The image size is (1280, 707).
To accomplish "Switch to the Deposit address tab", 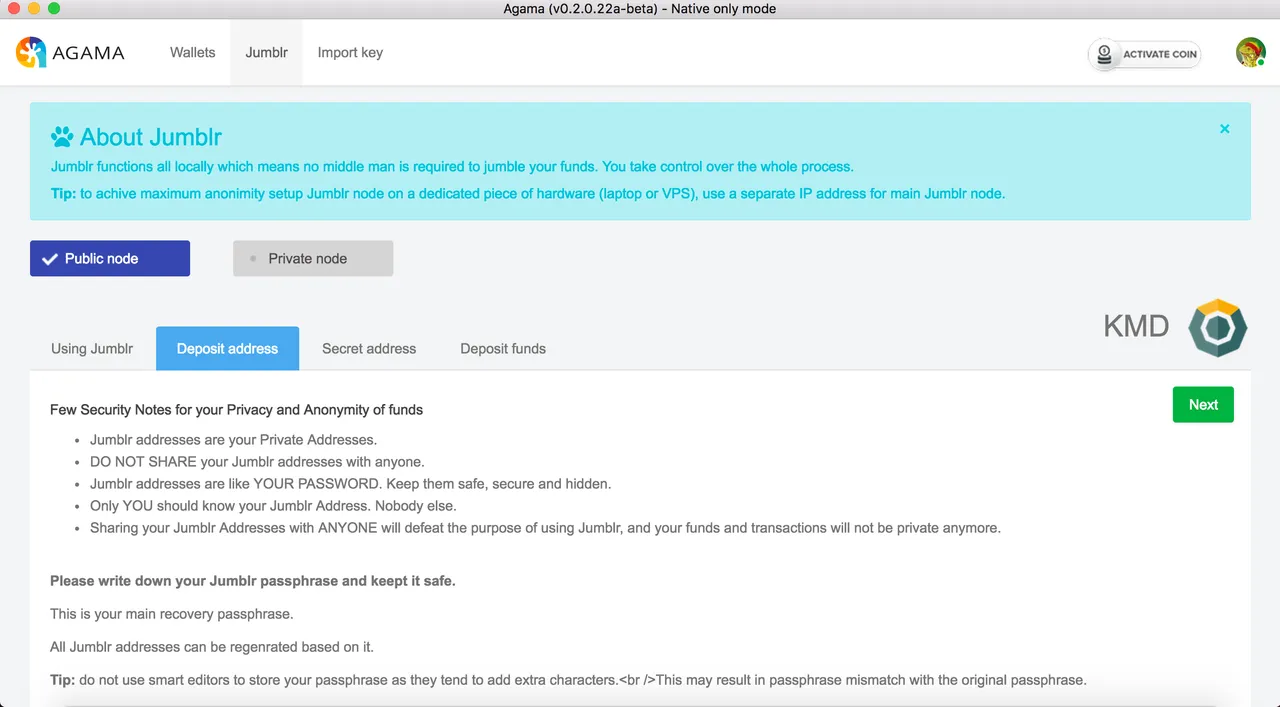I will [227, 348].
